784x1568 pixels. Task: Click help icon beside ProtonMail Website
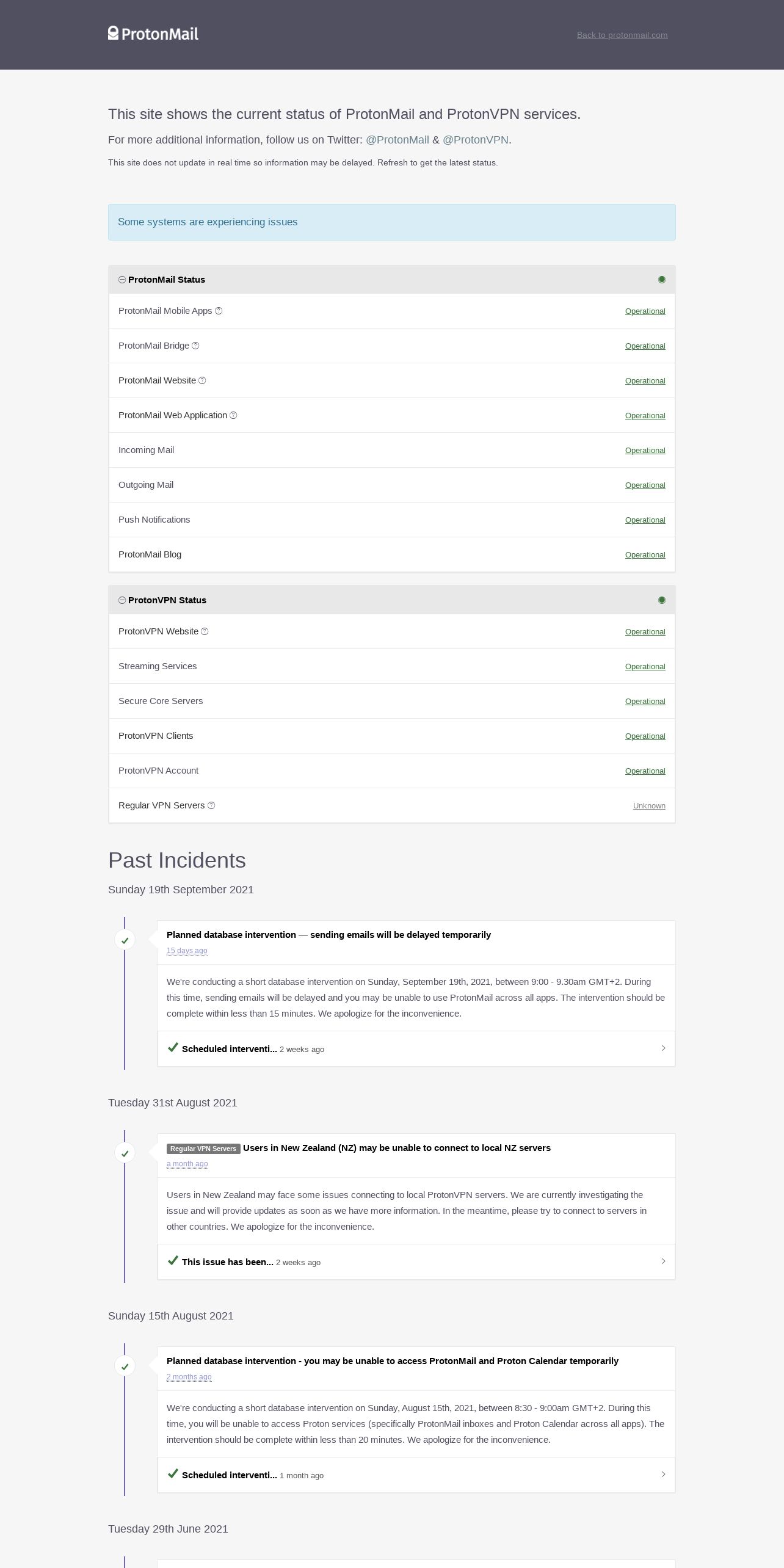202,380
